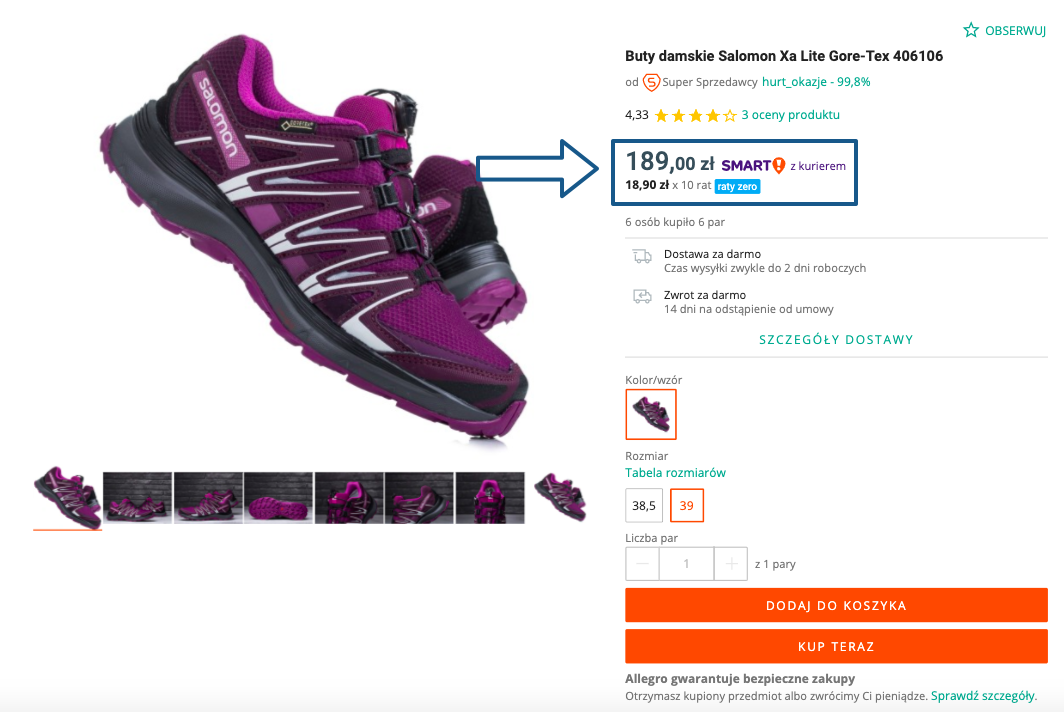Click Dodaj do koszyka button

[836, 605]
